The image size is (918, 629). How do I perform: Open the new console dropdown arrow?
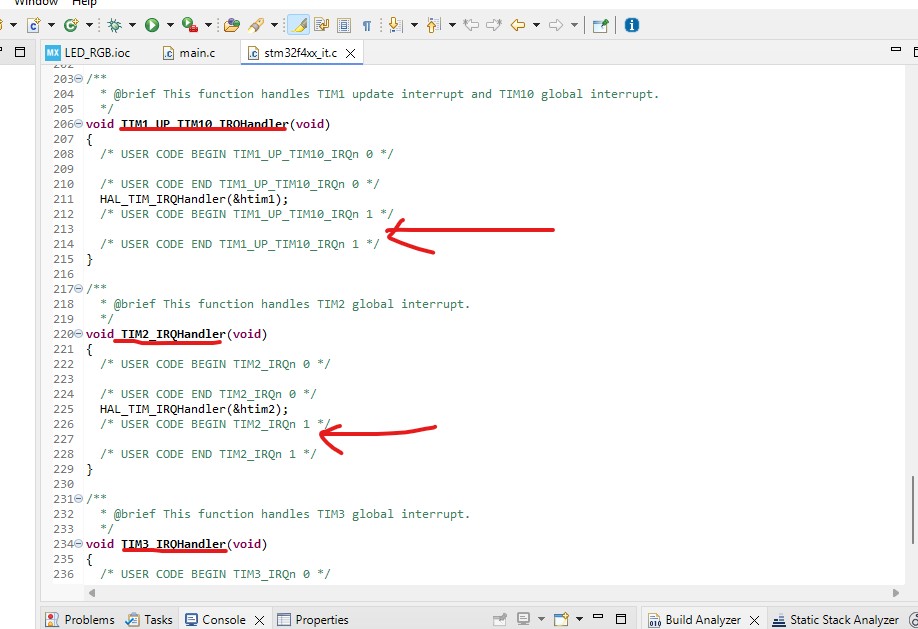pyautogui.click(x=579, y=619)
